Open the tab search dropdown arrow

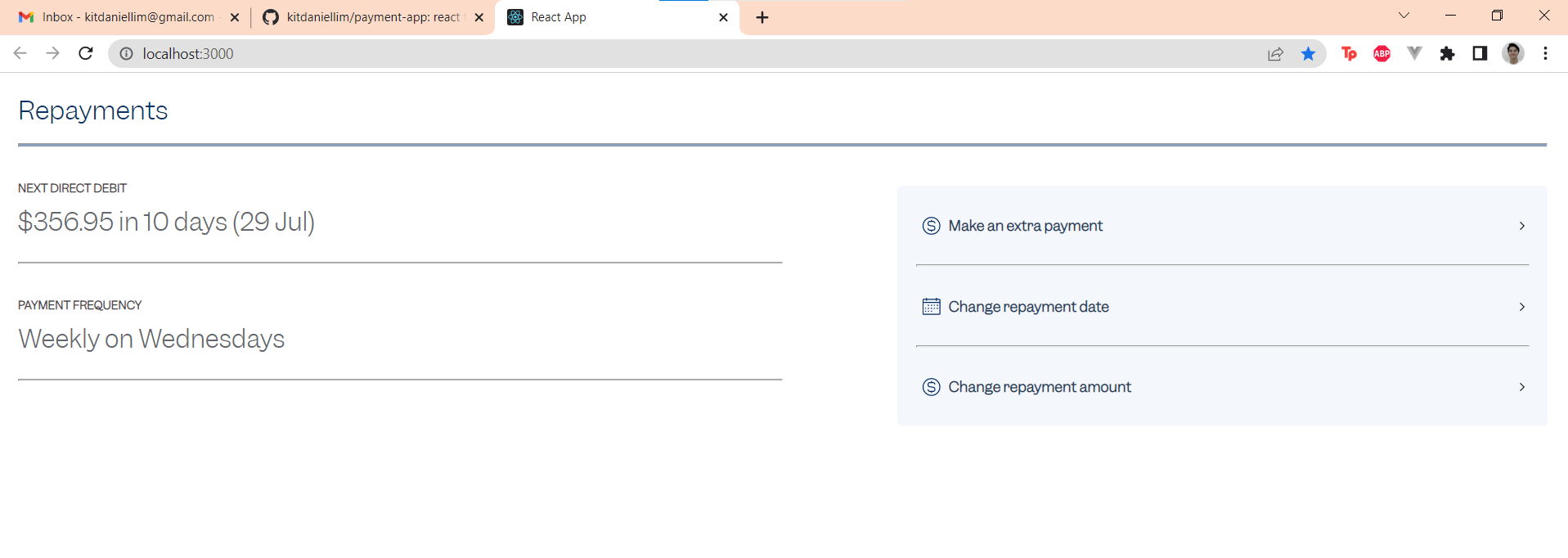[x=1404, y=16]
